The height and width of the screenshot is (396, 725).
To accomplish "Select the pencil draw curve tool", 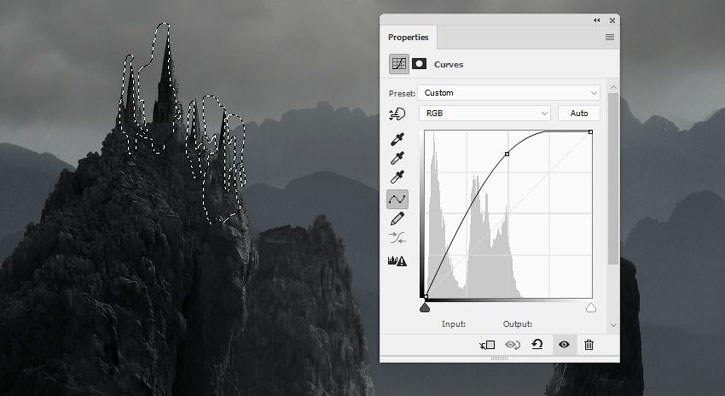I will (397, 218).
